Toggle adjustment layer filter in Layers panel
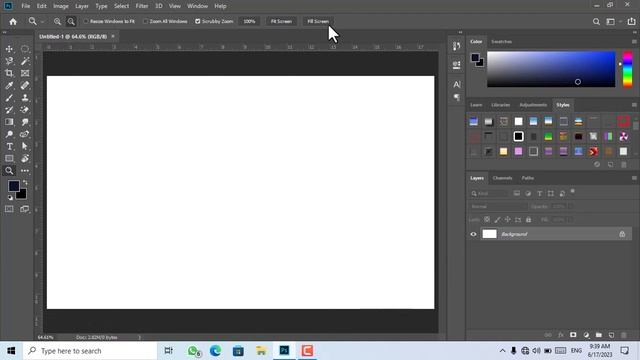 (x=528, y=193)
